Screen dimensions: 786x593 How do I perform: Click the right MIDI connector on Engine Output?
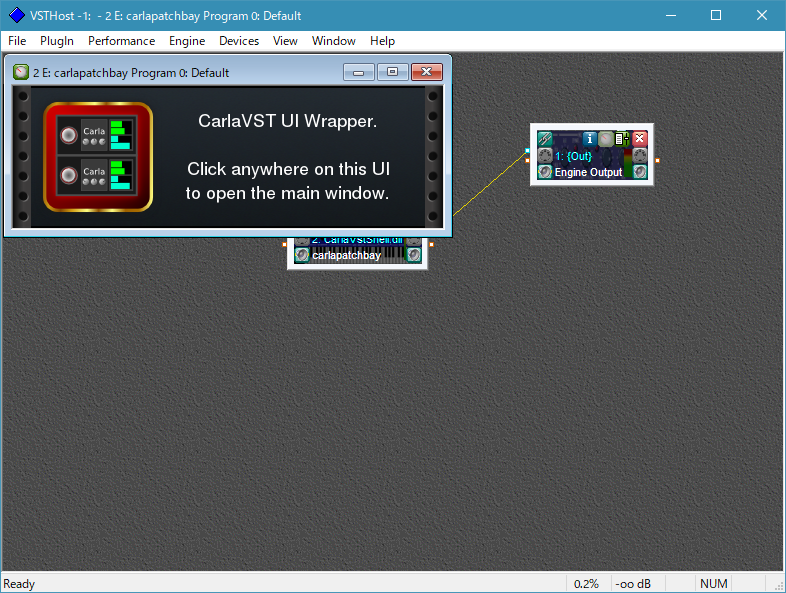[639, 155]
